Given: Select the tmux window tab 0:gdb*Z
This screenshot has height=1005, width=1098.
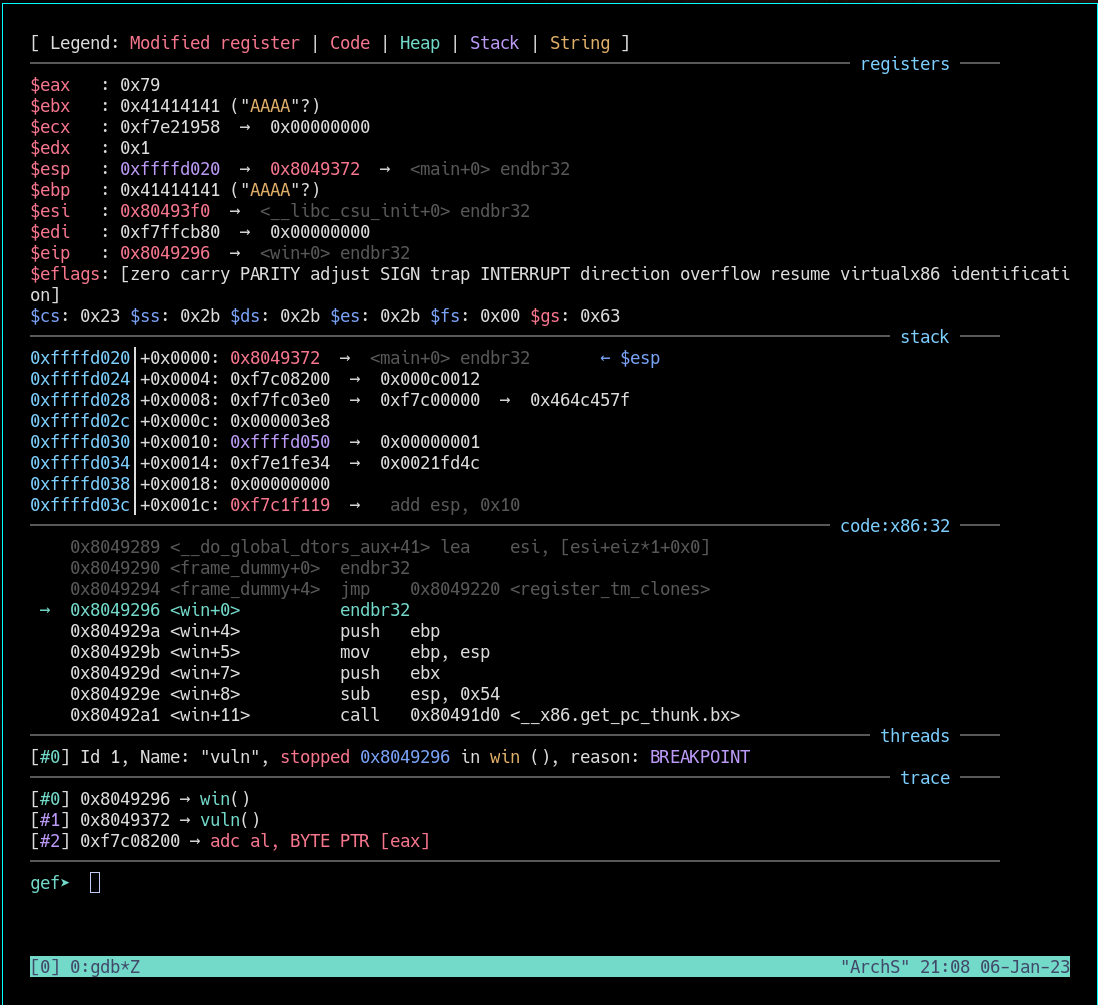Looking at the screenshot, I should tap(105, 966).
